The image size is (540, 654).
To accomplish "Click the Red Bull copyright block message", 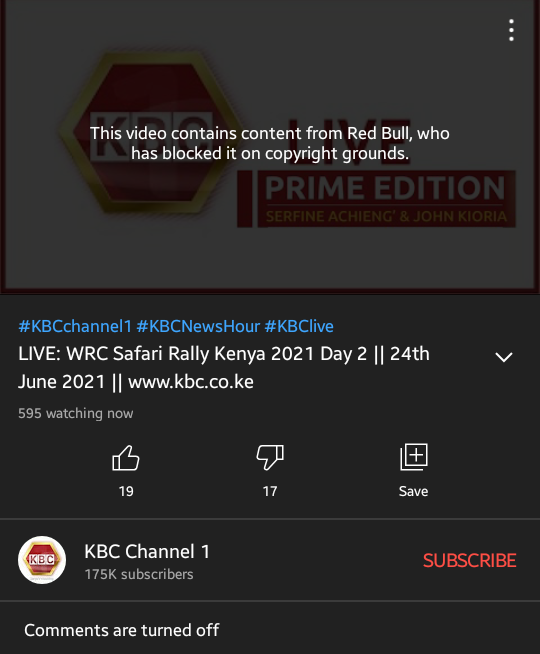I will coord(270,143).
